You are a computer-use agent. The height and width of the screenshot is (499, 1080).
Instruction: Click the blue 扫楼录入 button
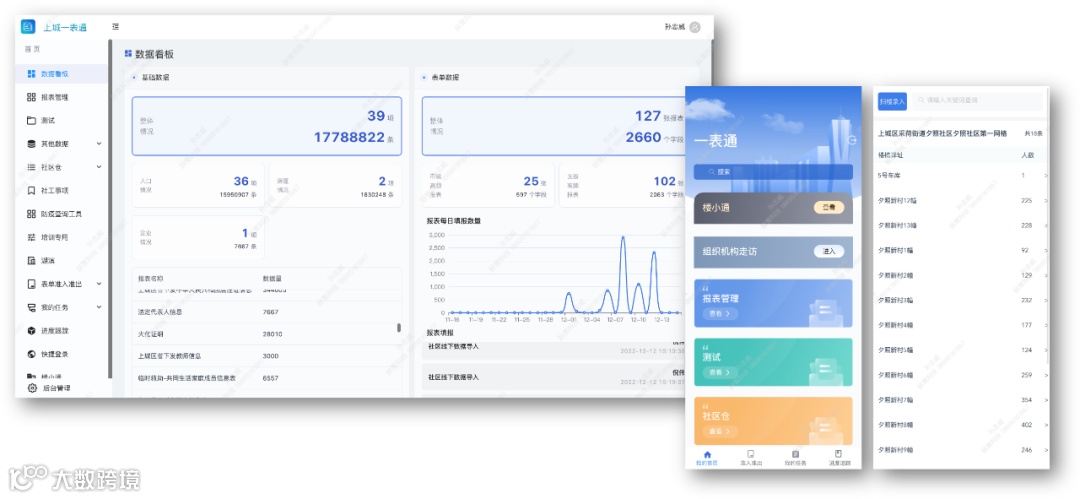892,101
